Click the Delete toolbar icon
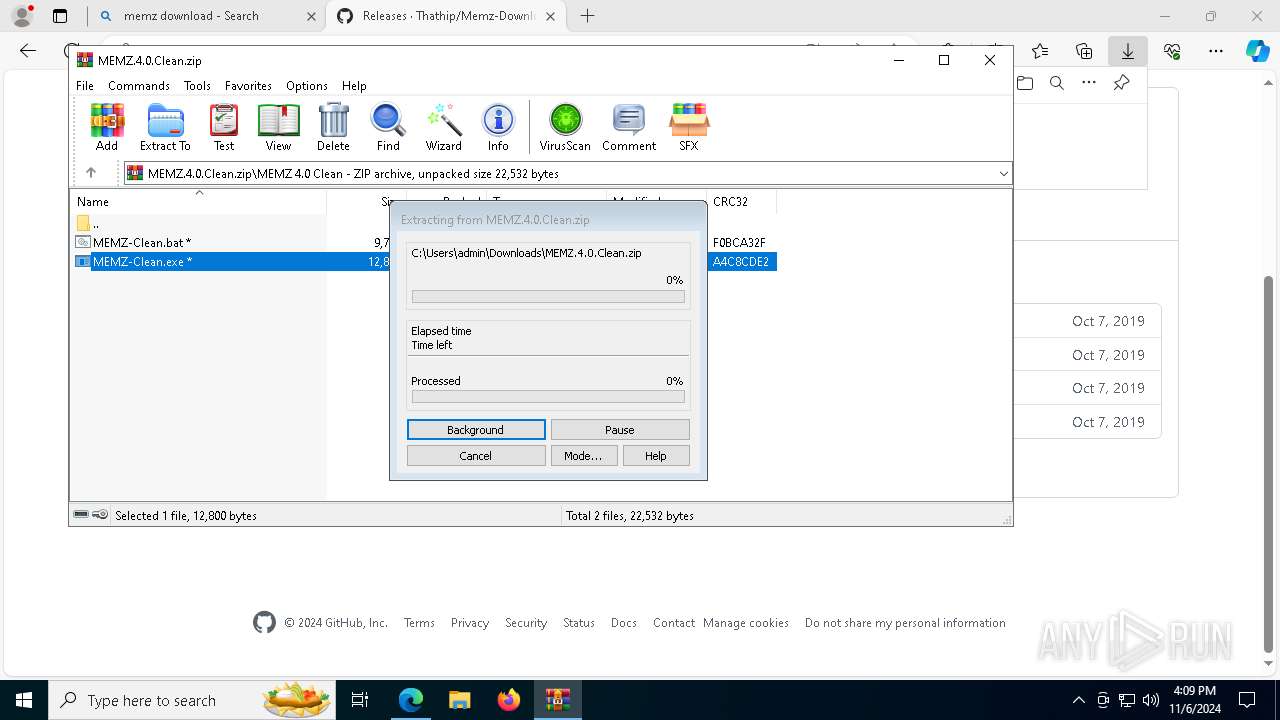Viewport: 1280px width, 720px height. click(333, 127)
